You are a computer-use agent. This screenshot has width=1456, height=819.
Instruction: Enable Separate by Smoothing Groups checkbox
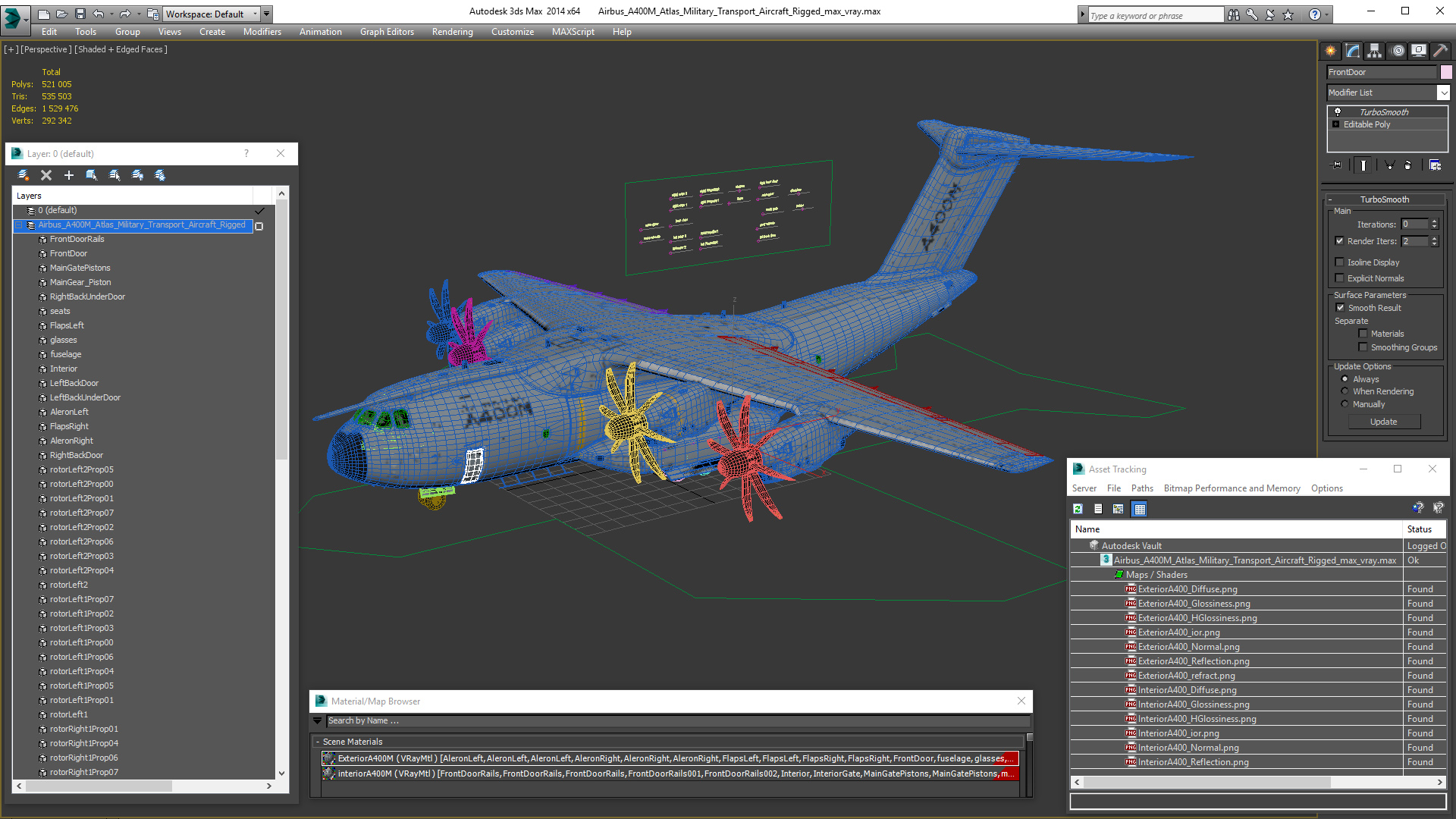click(1363, 347)
